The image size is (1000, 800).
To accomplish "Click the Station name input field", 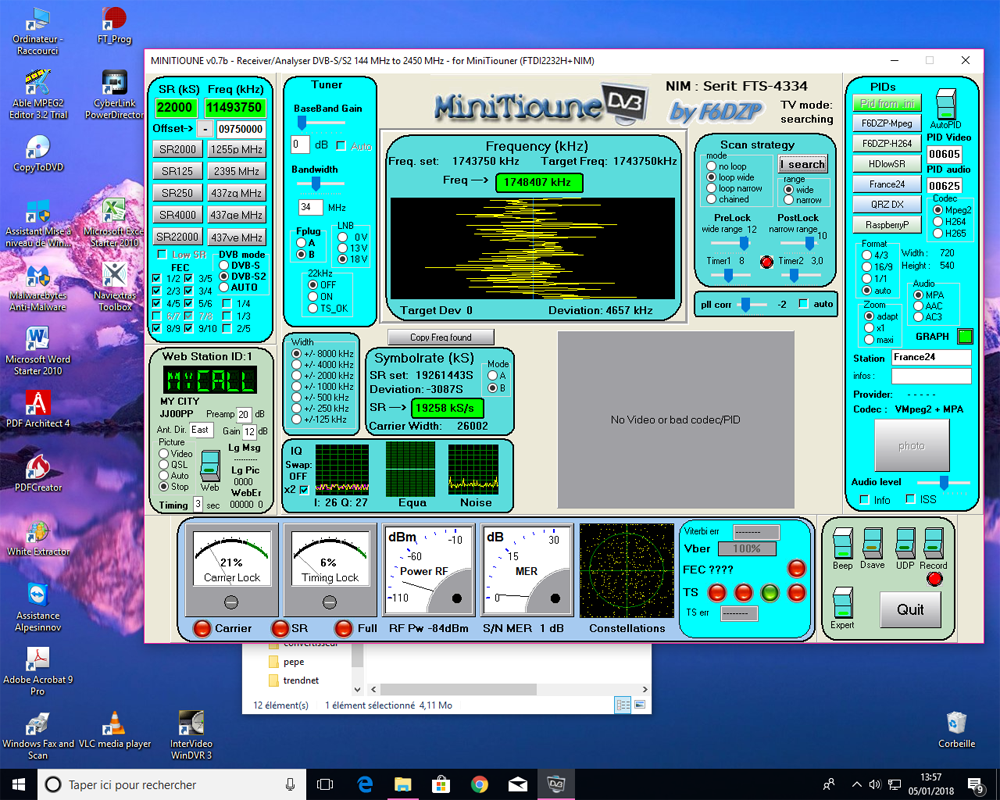I will 931,357.
